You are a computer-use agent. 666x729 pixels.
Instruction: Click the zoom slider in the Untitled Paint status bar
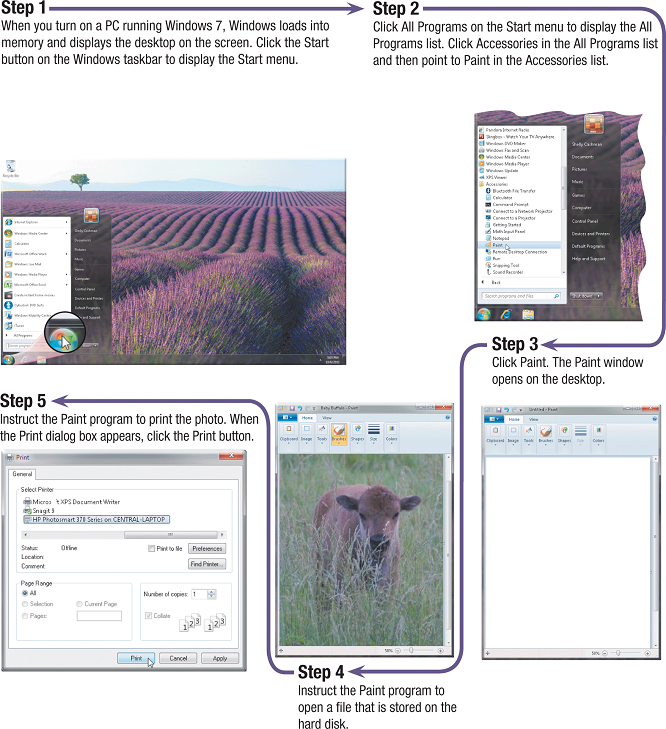[x=618, y=653]
